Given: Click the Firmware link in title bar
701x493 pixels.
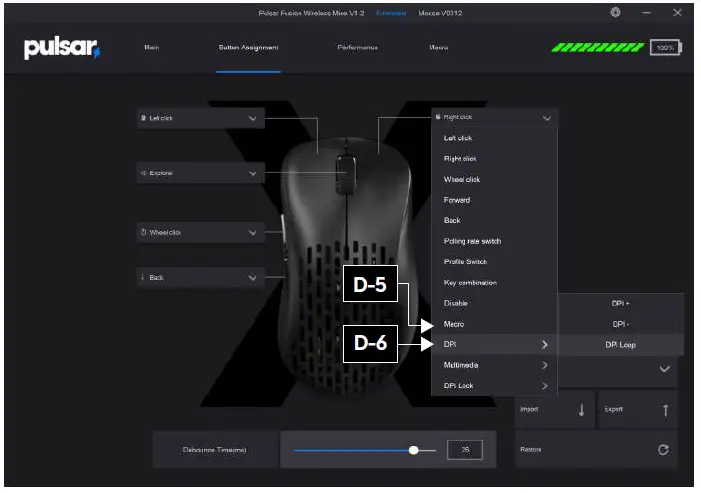Looking at the screenshot, I should click(391, 13).
